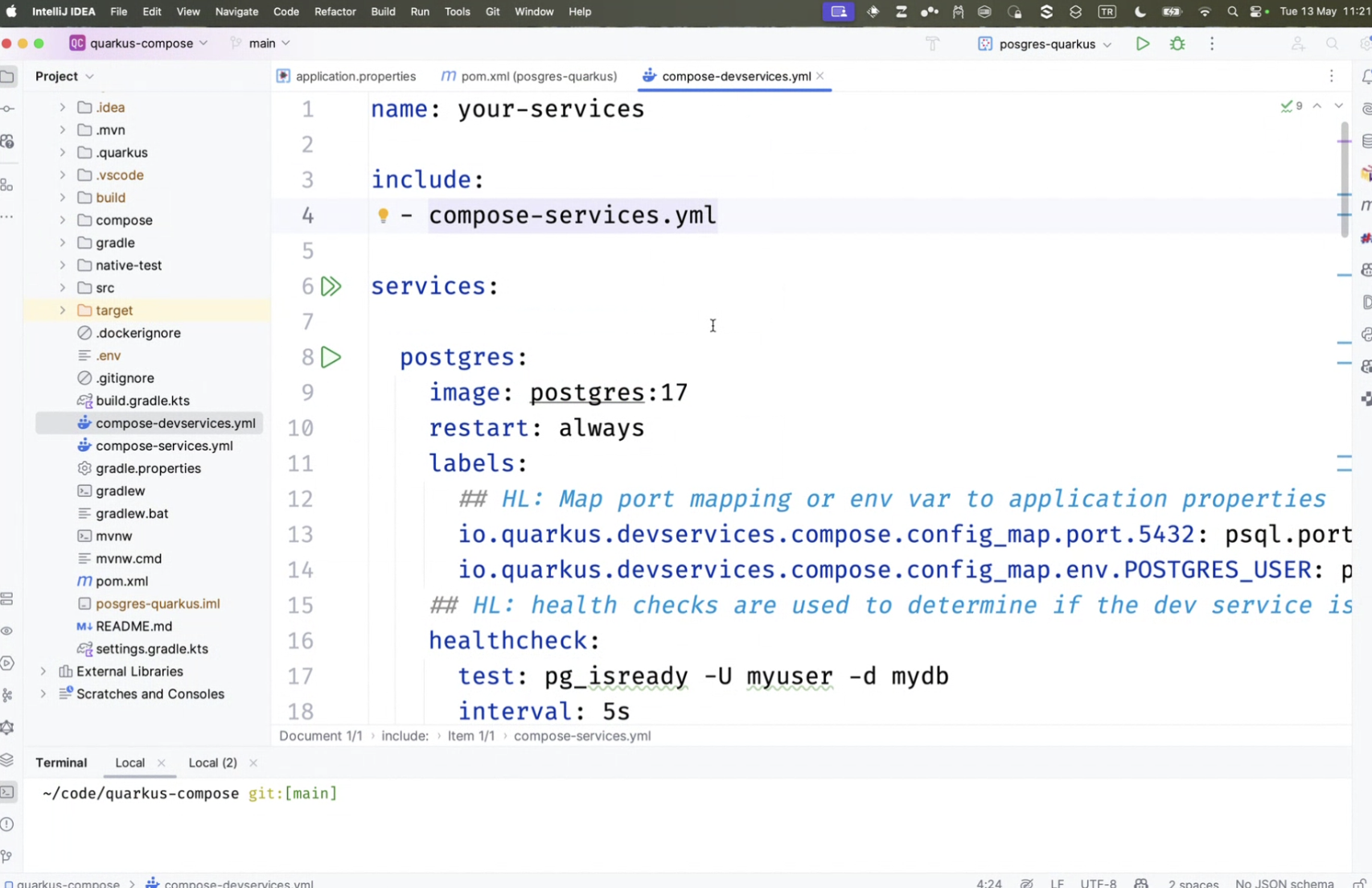The image size is (1372, 888).
Task: Click the UTF-8 encoding status widget
Action: 1098,883
